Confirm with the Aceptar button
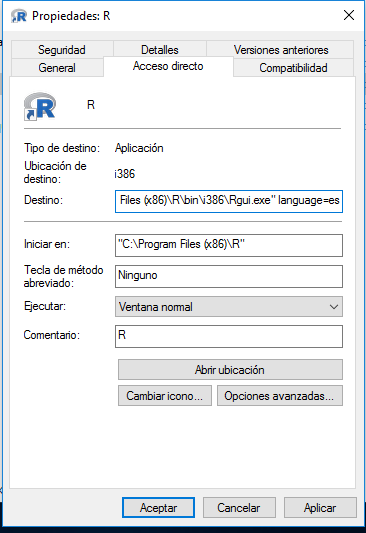 point(158,508)
